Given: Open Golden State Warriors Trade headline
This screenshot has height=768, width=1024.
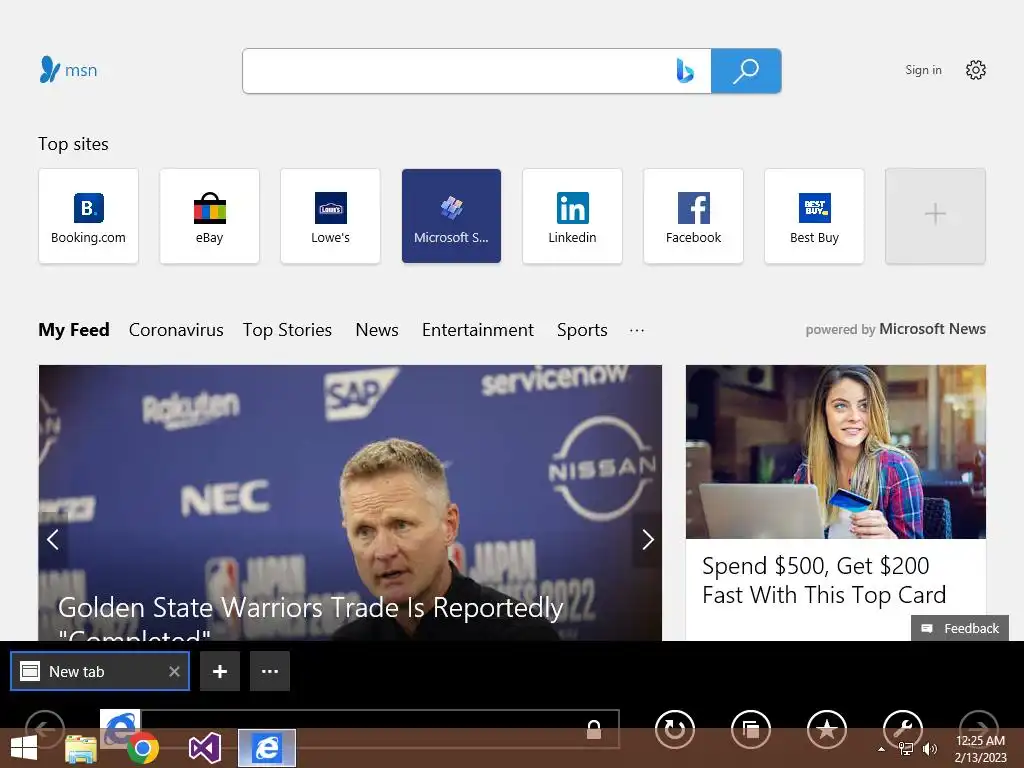Looking at the screenshot, I should (x=310, y=617).
